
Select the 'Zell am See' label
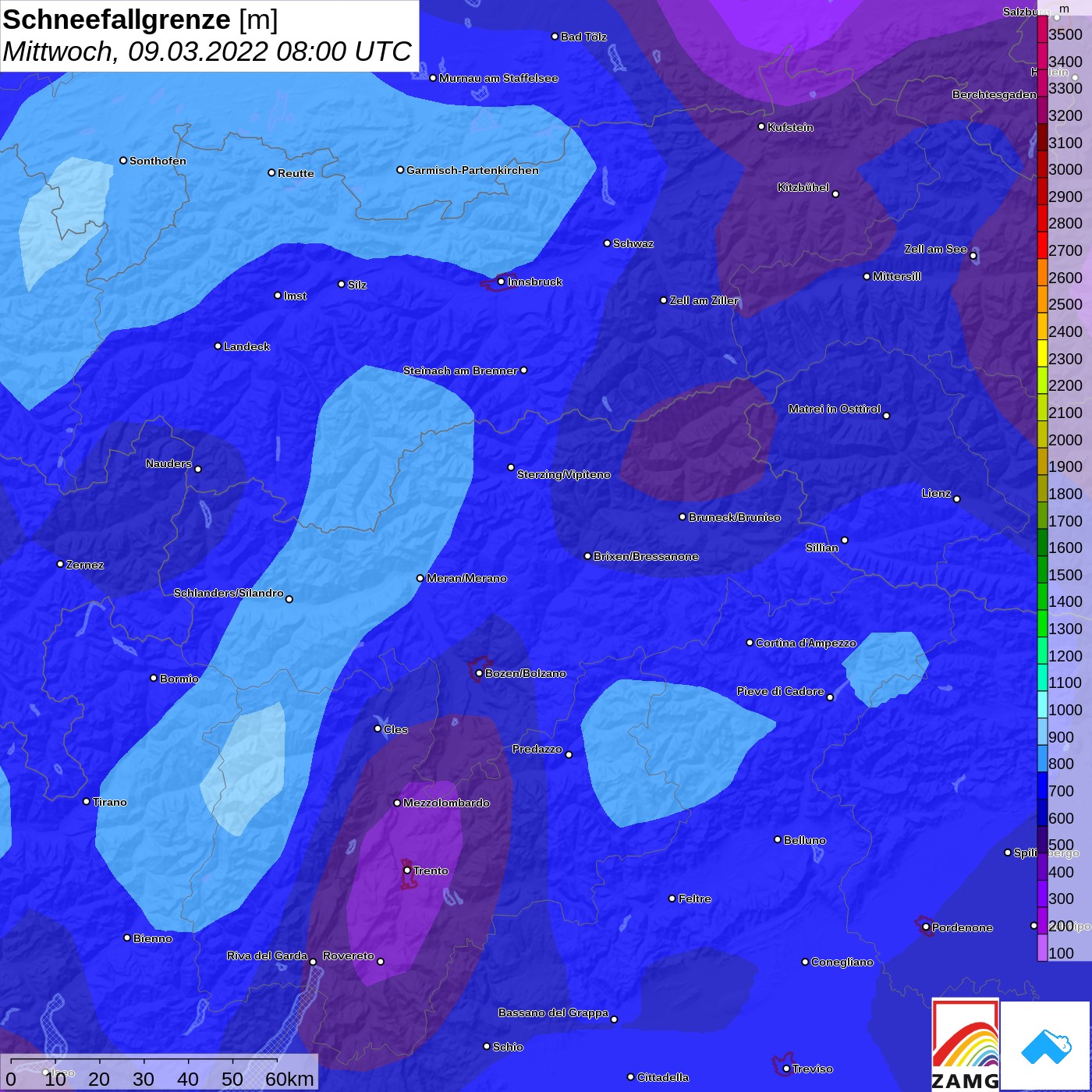pyautogui.click(x=936, y=249)
